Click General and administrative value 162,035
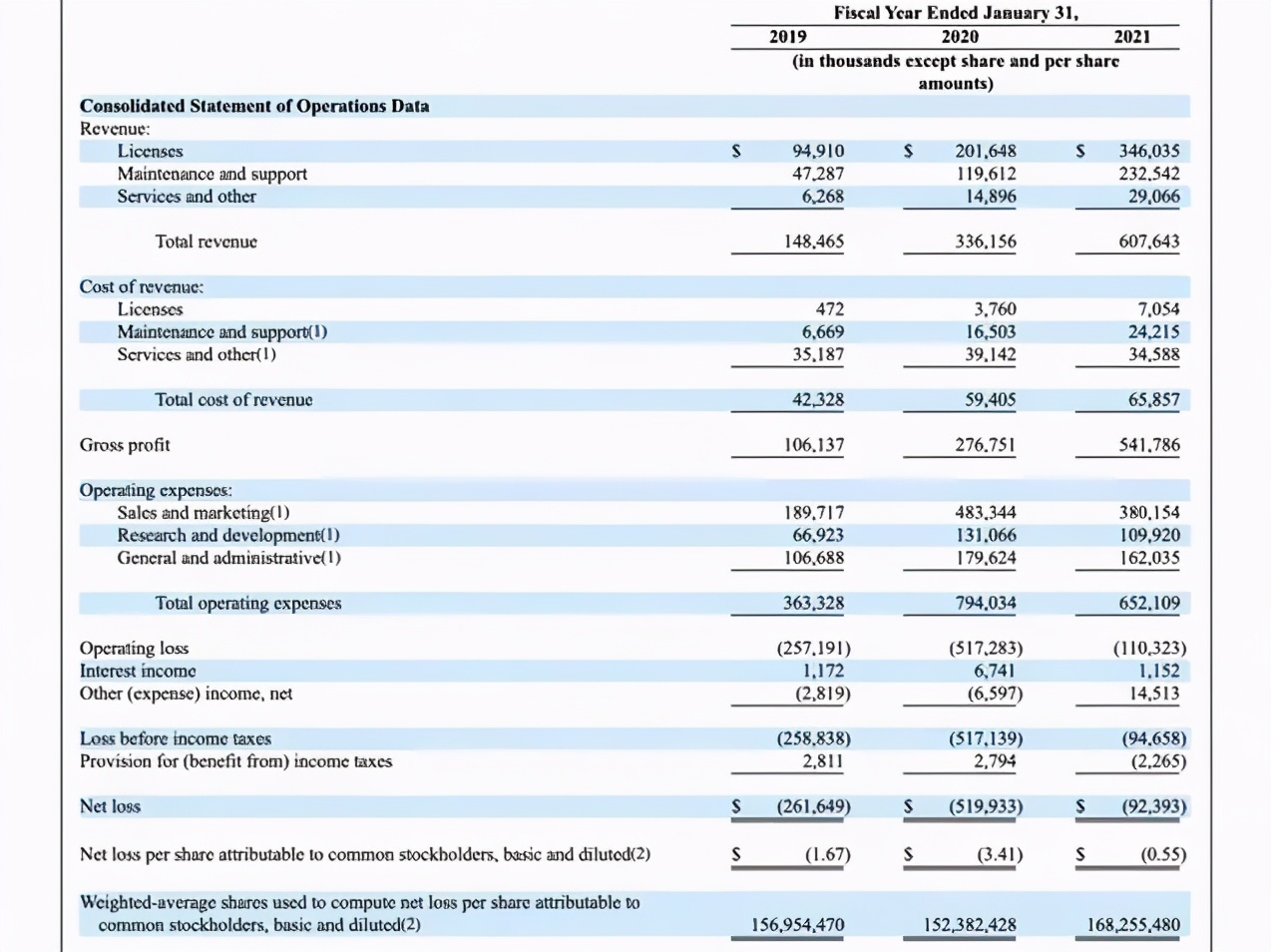Screen dimensions: 1271x952 pos(1149,558)
